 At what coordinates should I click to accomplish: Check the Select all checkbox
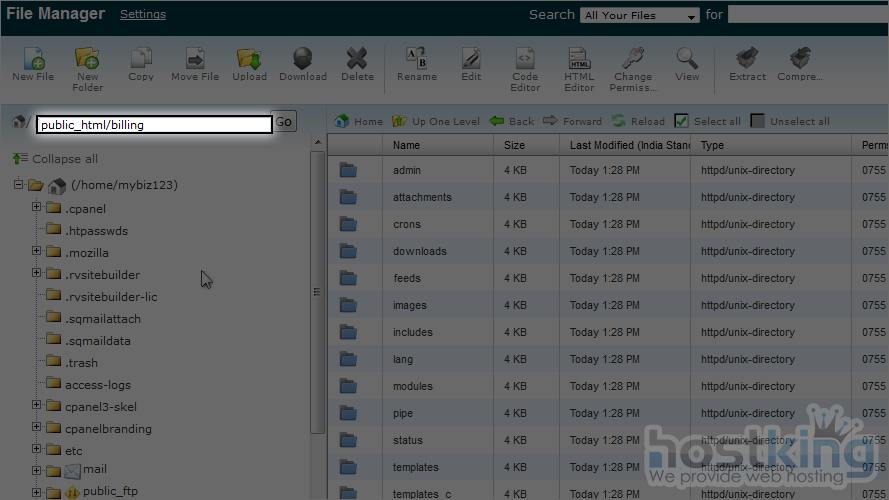click(681, 121)
